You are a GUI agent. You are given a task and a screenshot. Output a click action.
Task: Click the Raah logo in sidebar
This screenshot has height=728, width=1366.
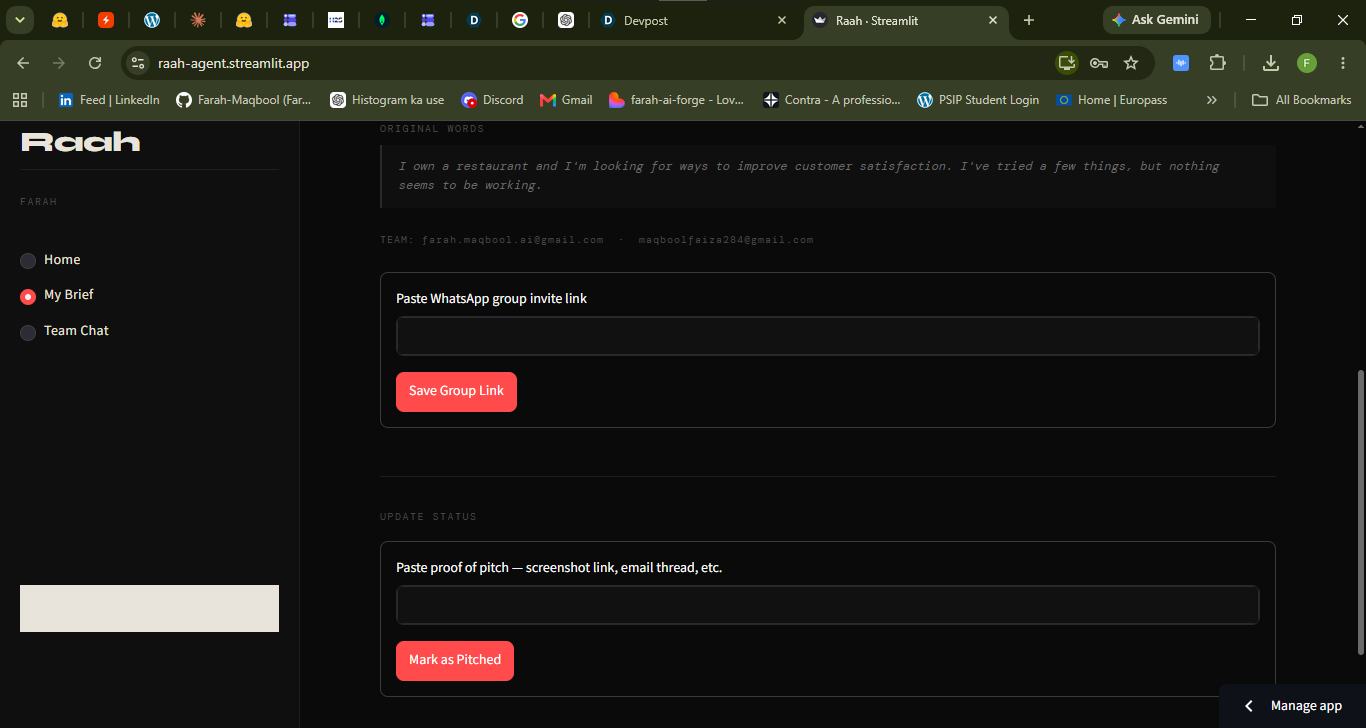(x=81, y=142)
